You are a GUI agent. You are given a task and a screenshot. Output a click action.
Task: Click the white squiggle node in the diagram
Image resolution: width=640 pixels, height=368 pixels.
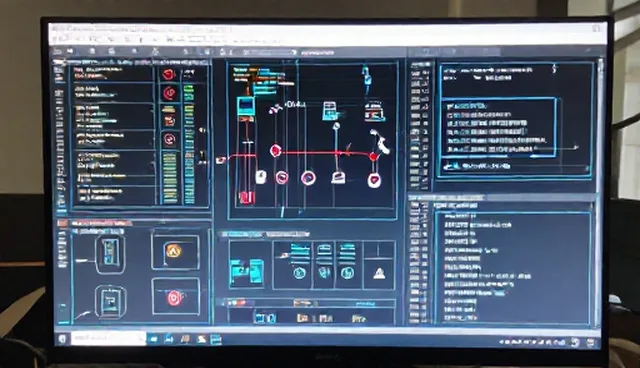coord(276,109)
